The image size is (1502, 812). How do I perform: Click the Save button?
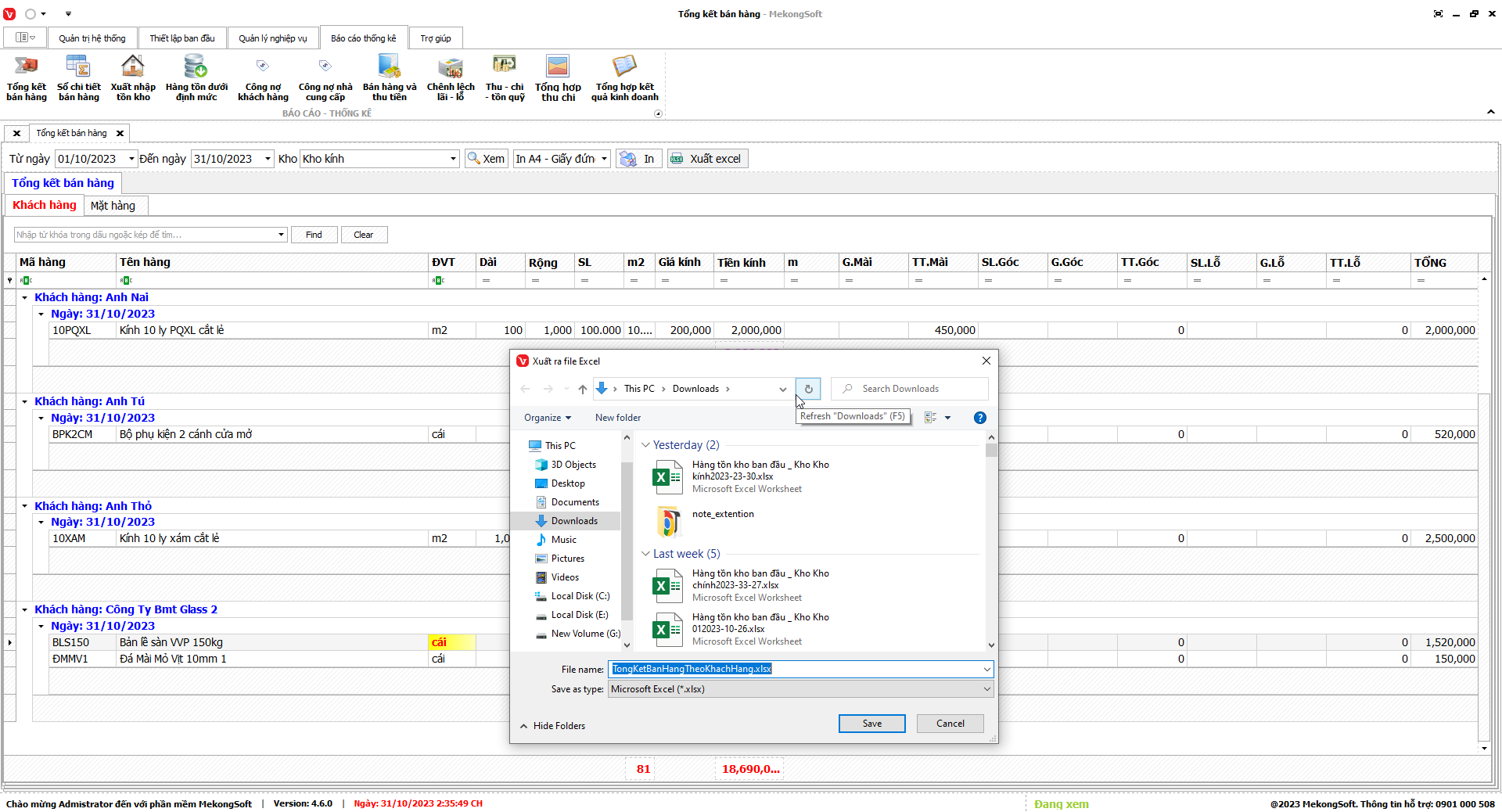tap(871, 724)
